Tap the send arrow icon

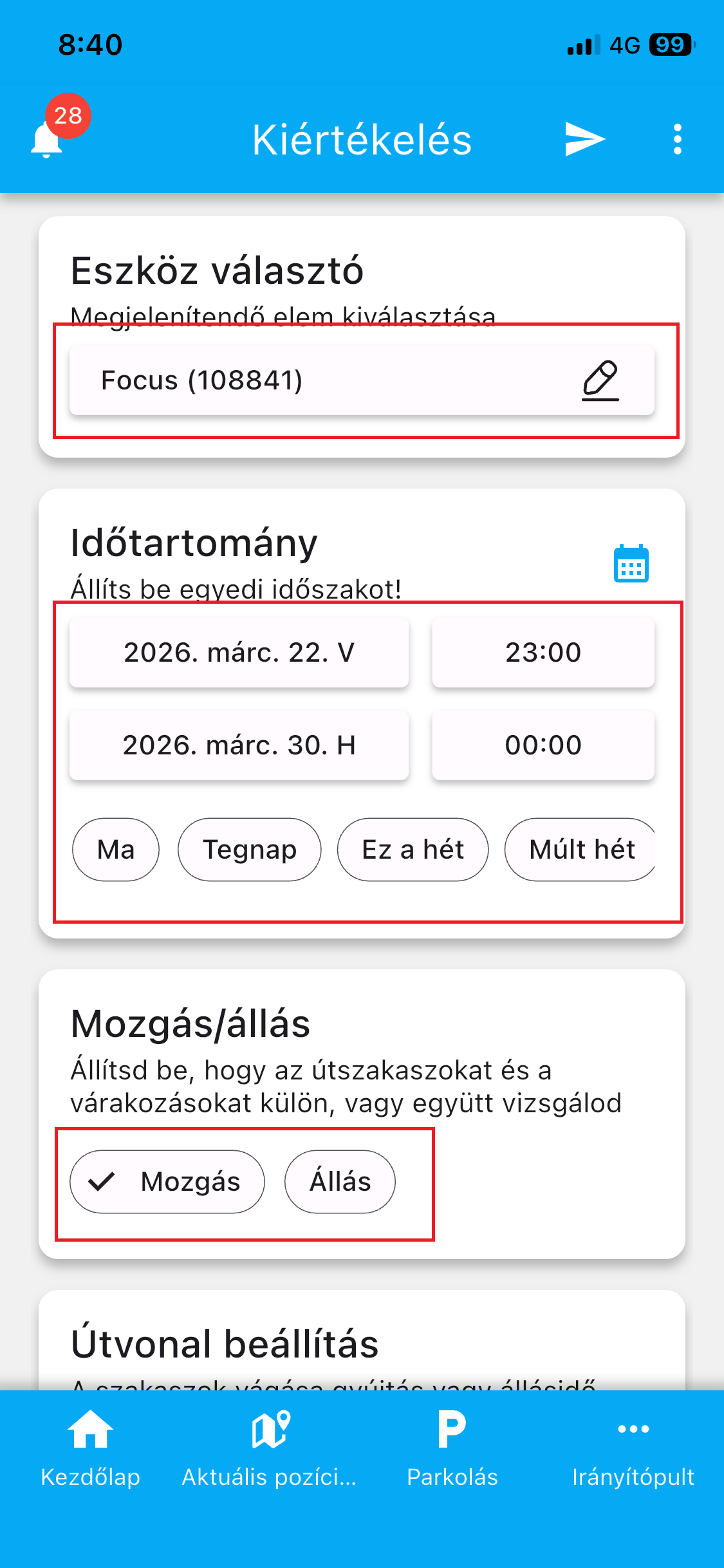[584, 139]
